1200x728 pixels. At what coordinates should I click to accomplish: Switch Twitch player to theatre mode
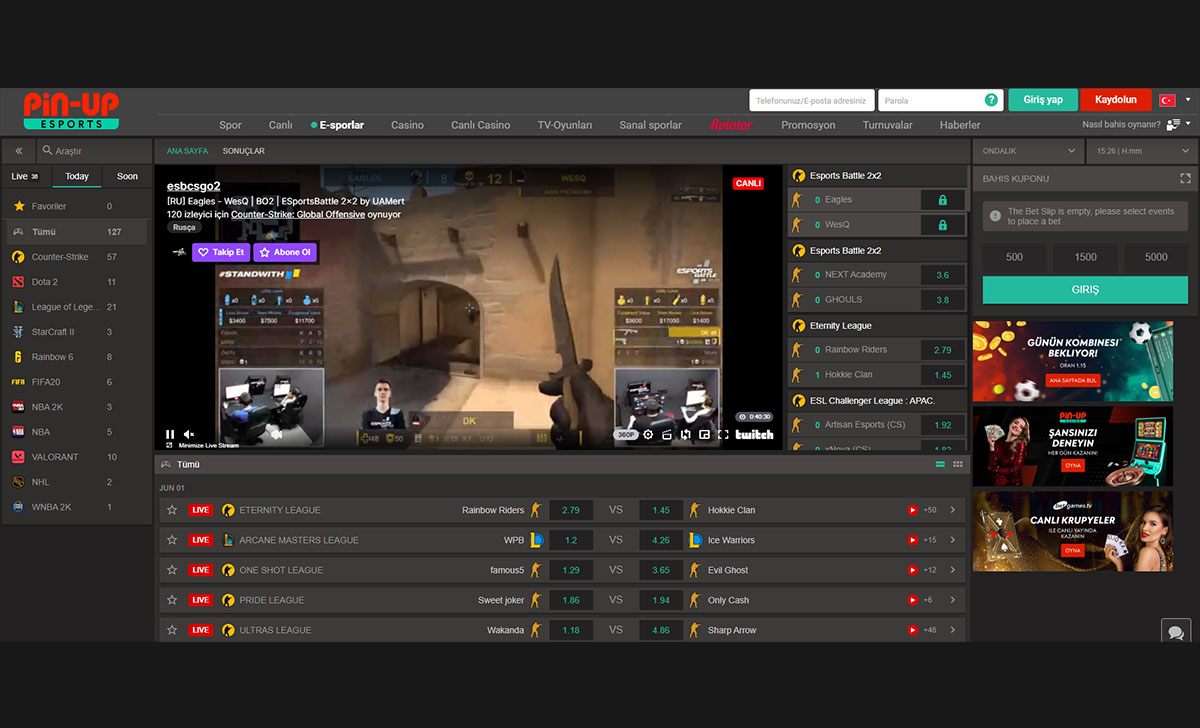(x=704, y=435)
